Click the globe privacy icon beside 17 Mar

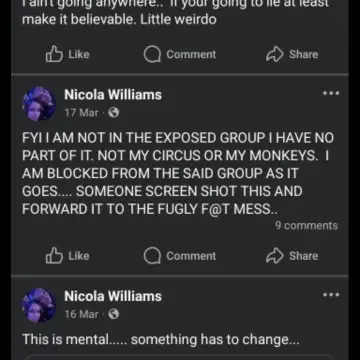tap(114, 113)
